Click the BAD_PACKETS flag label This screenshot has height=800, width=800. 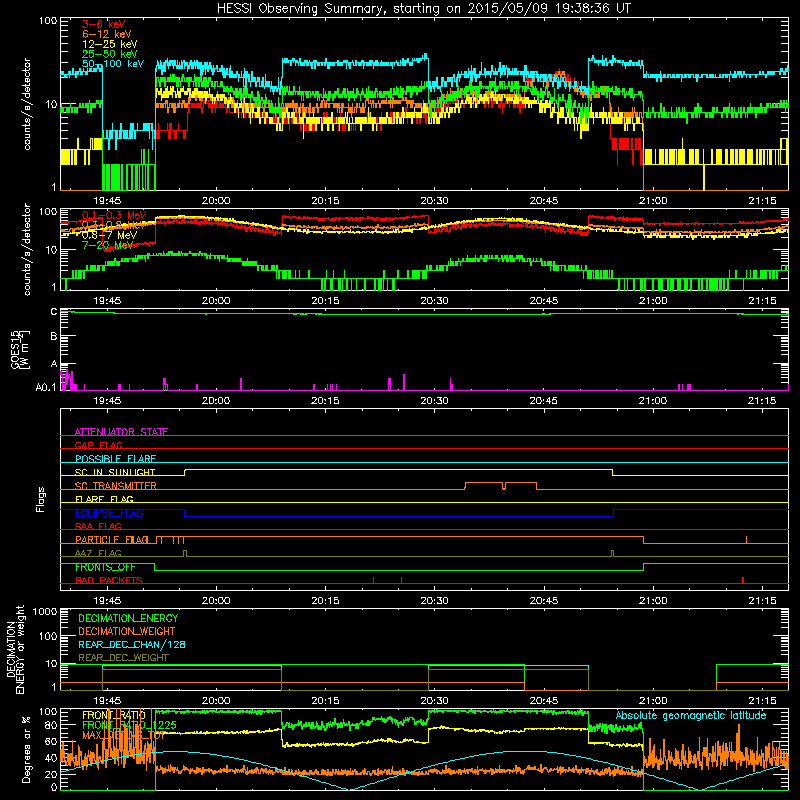point(109,580)
